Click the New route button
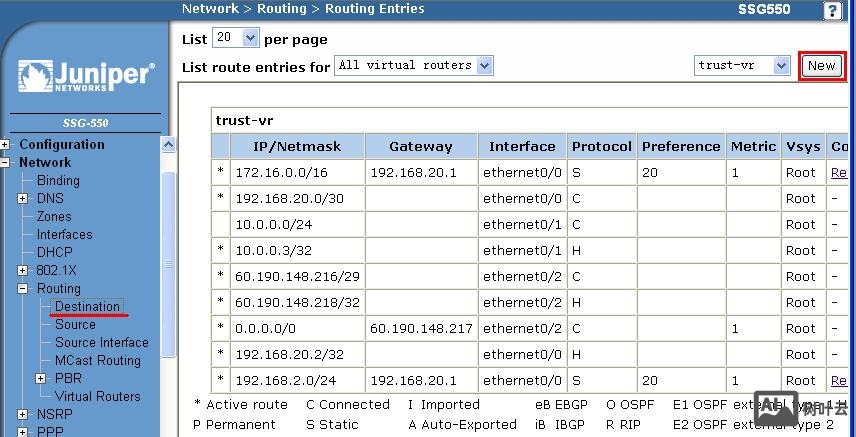The width and height of the screenshot is (856, 437). (x=821, y=66)
